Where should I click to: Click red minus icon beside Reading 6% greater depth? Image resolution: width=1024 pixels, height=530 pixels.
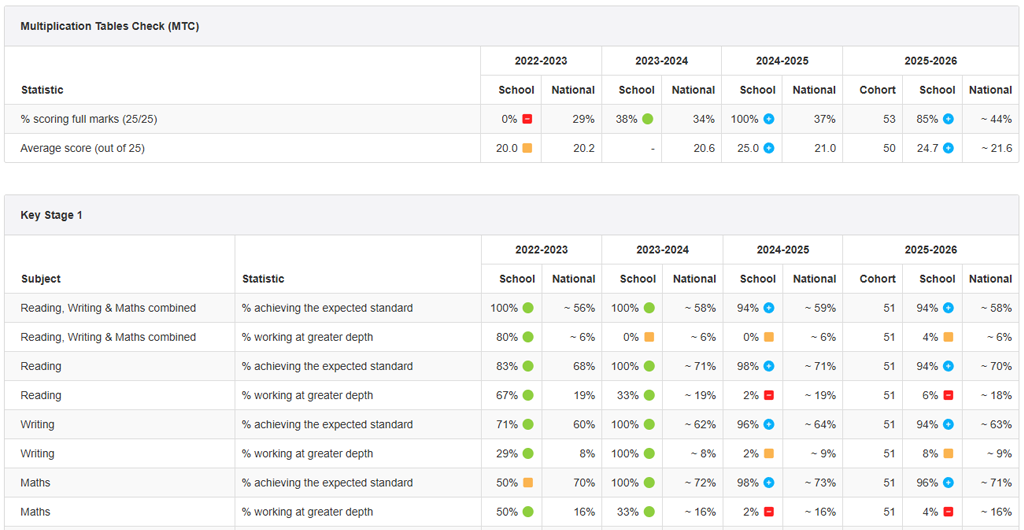pos(948,395)
